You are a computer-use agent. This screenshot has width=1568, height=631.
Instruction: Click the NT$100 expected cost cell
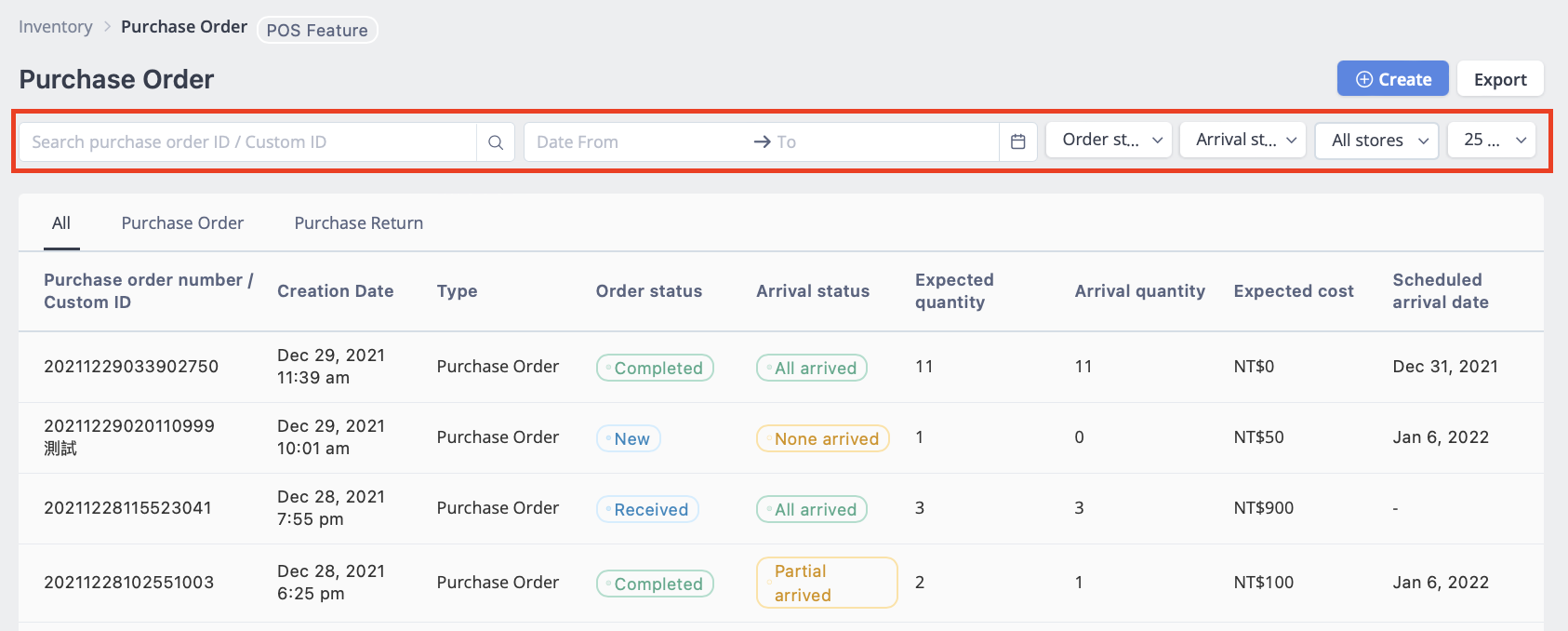point(1264,583)
